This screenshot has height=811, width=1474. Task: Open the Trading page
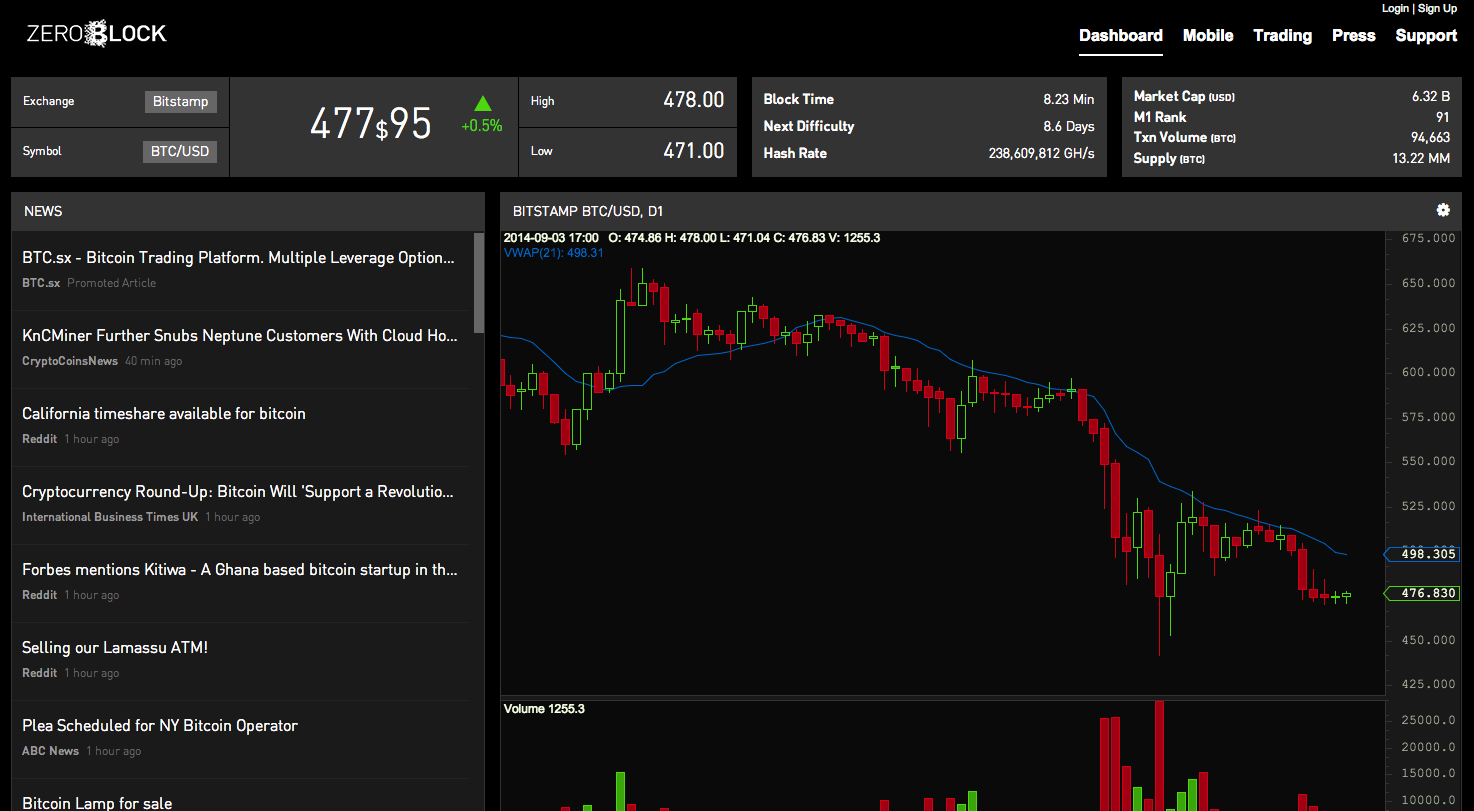[1283, 35]
